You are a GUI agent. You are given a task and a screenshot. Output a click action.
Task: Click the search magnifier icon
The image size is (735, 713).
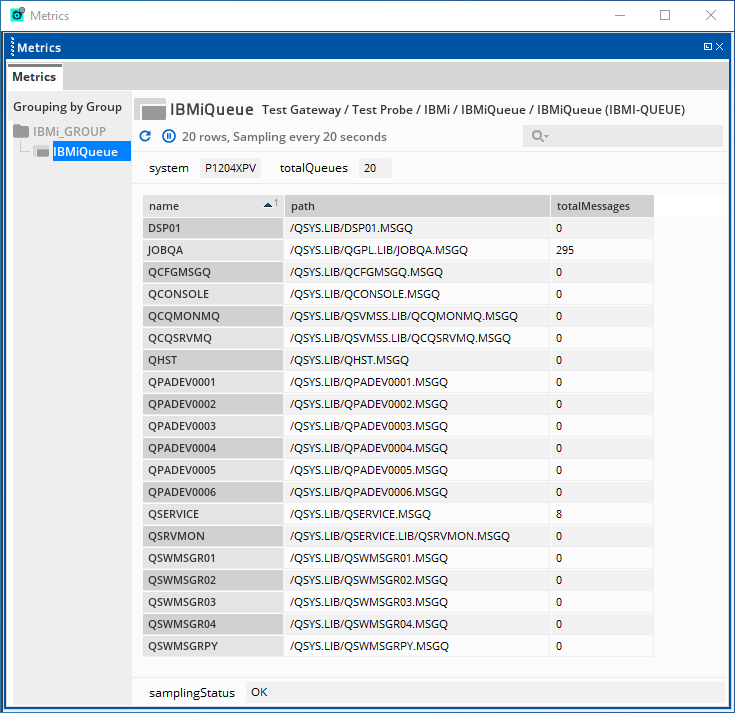point(537,137)
